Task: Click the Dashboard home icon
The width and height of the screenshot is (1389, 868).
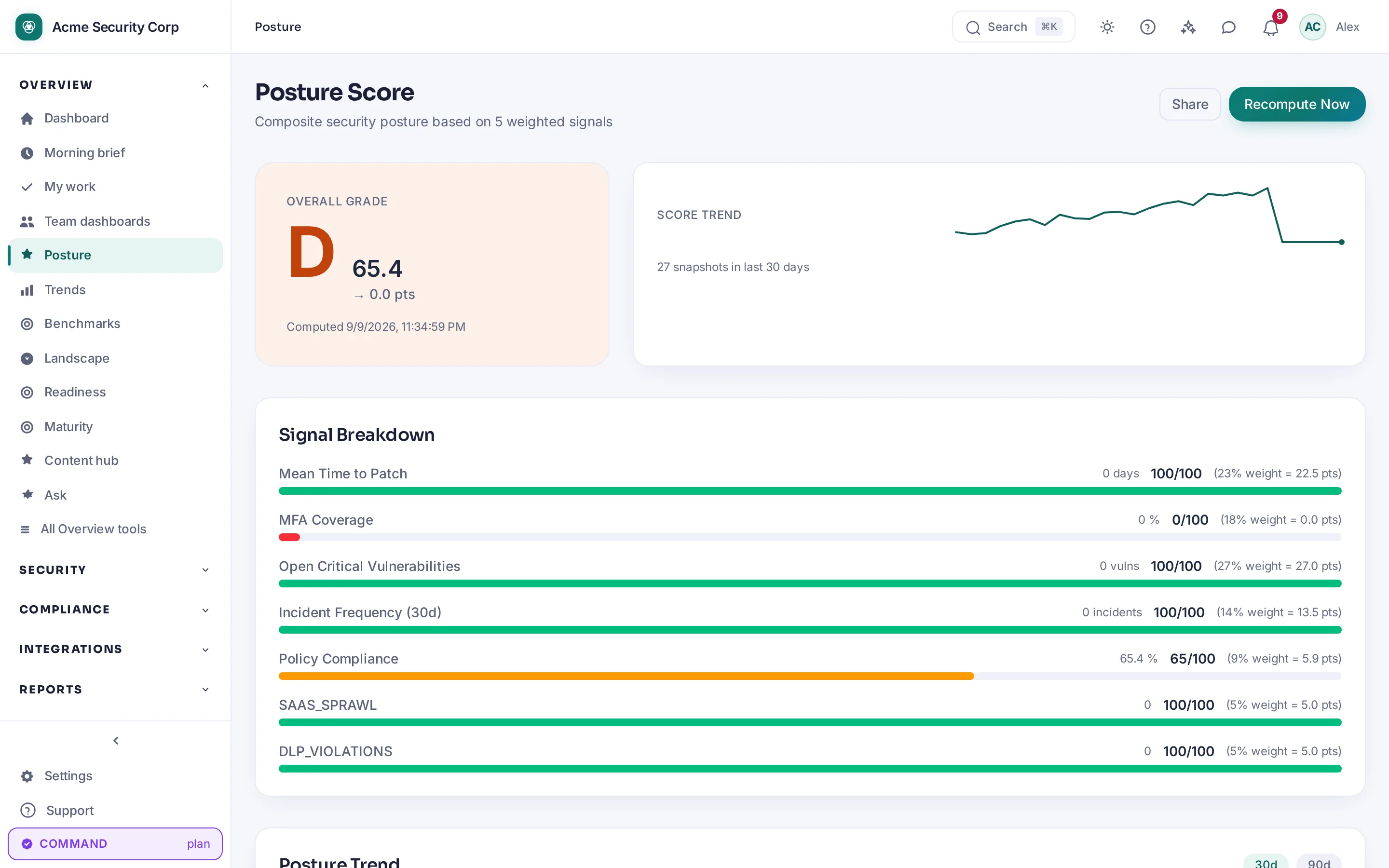Action: click(x=27, y=118)
